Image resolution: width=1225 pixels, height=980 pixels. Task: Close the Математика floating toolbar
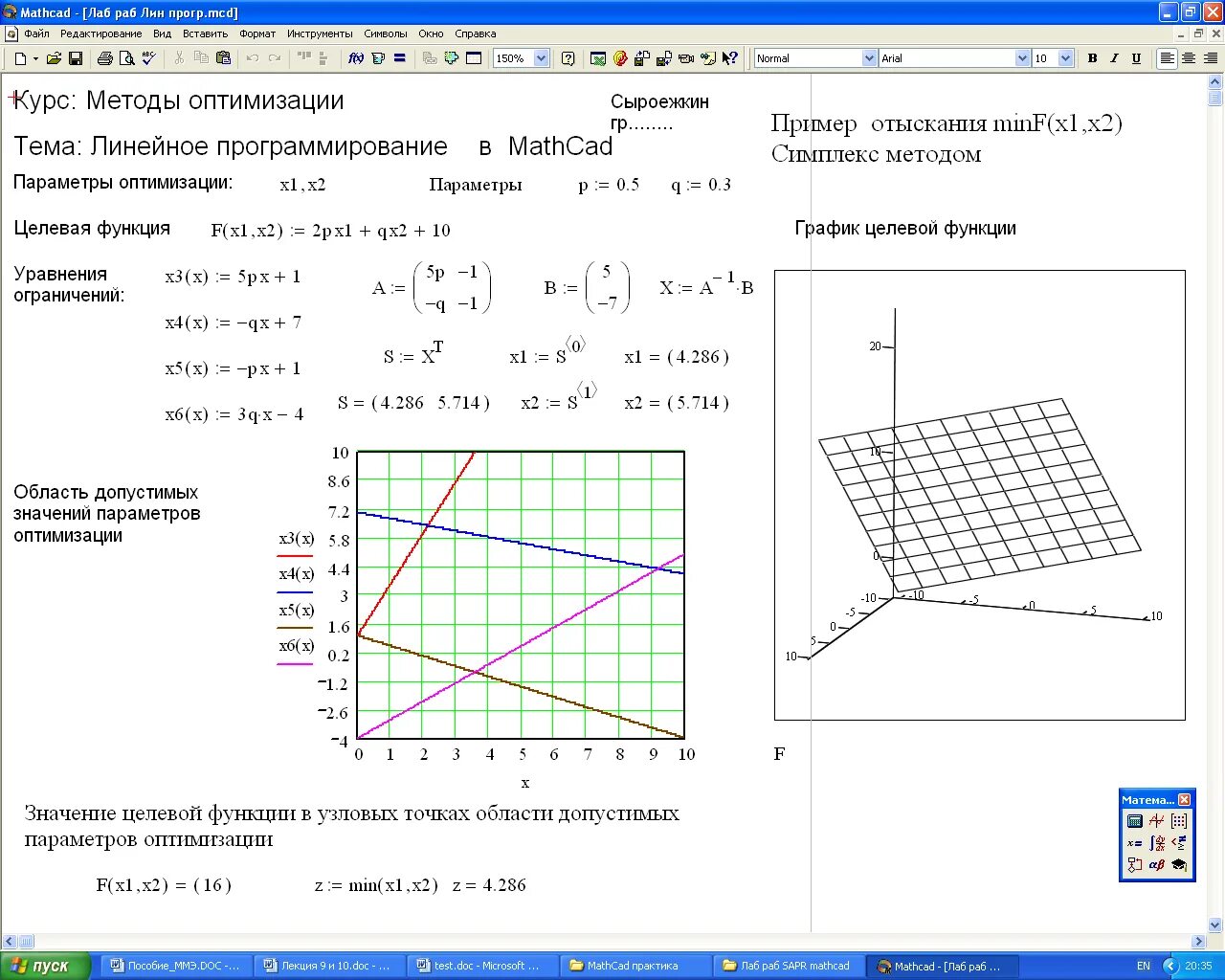tap(1184, 799)
